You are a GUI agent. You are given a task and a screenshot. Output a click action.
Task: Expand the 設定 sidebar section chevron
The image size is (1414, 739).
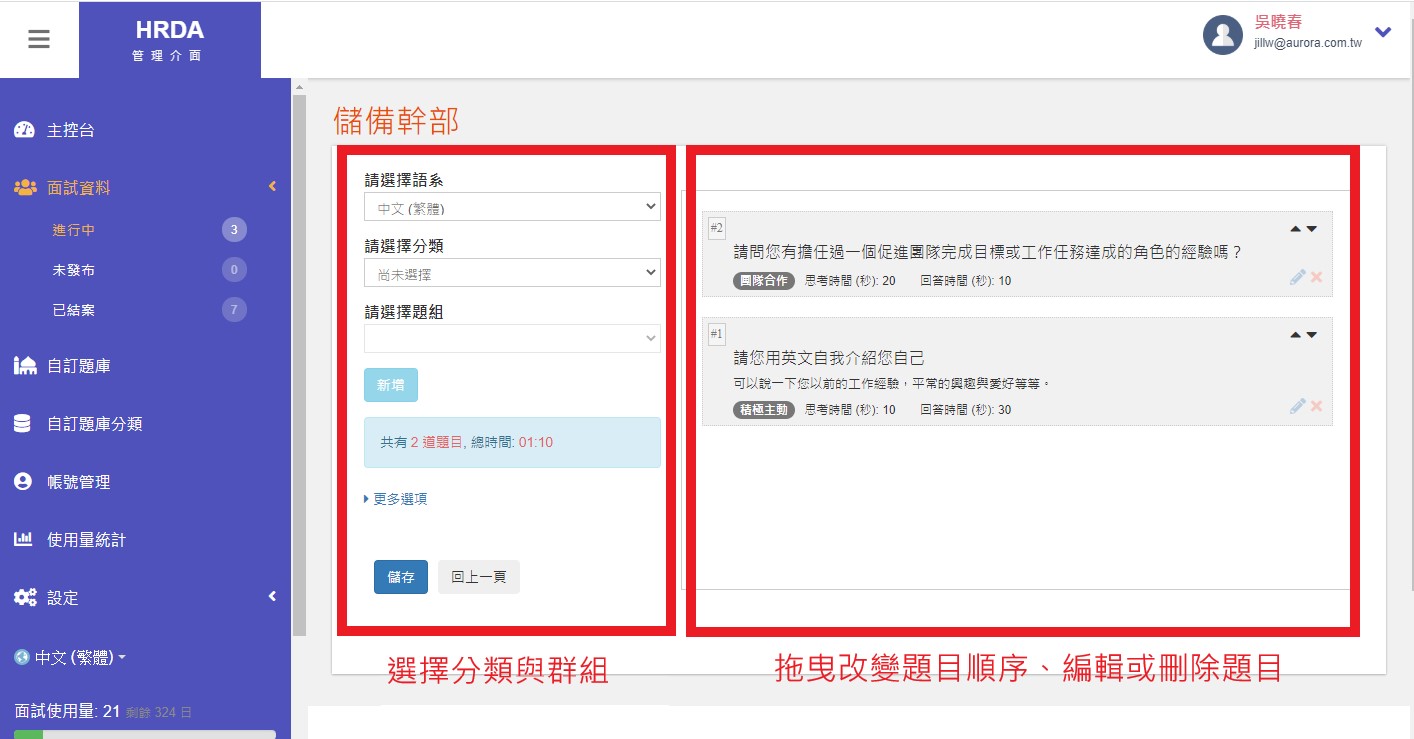tap(272, 597)
